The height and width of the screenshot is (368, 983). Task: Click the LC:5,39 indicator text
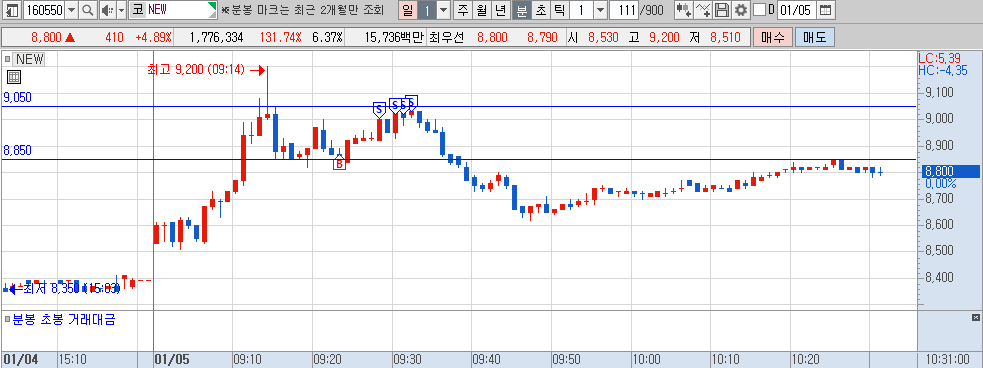[939, 58]
